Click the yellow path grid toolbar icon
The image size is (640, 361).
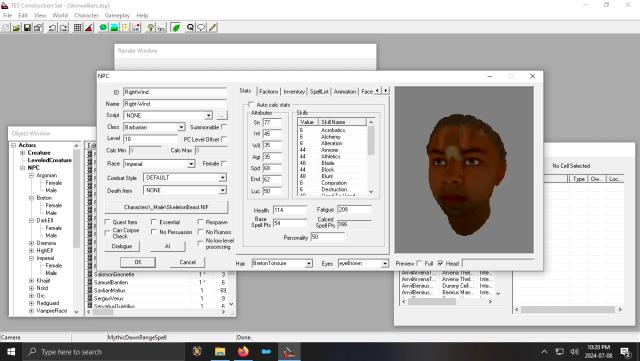[x=125, y=27]
